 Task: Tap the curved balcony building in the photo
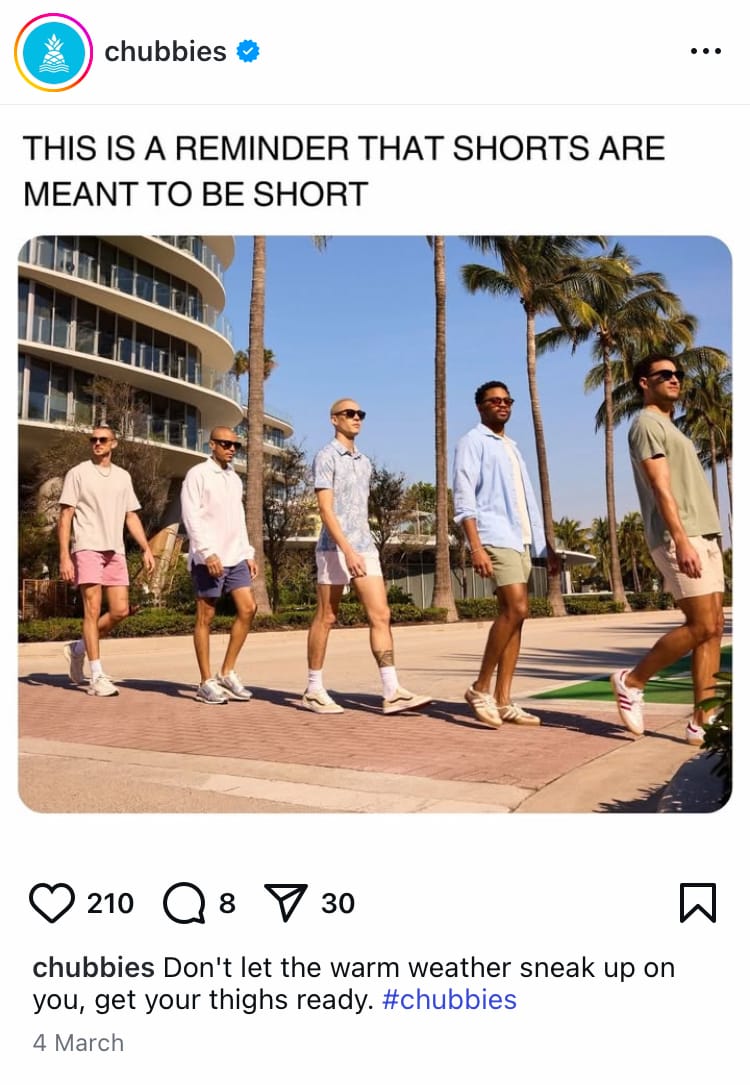click(x=128, y=346)
